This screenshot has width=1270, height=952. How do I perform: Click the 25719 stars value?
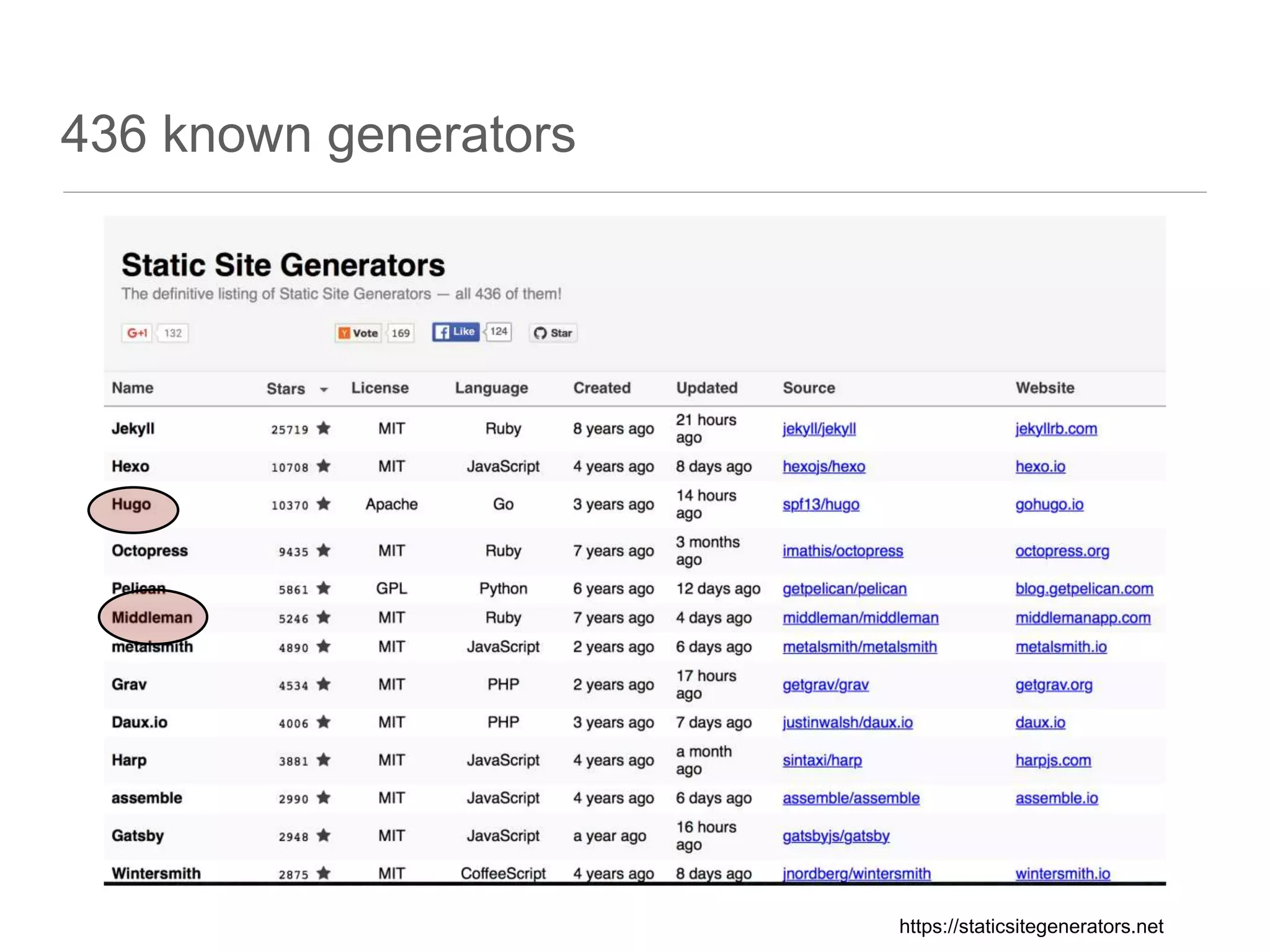coord(290,430)
